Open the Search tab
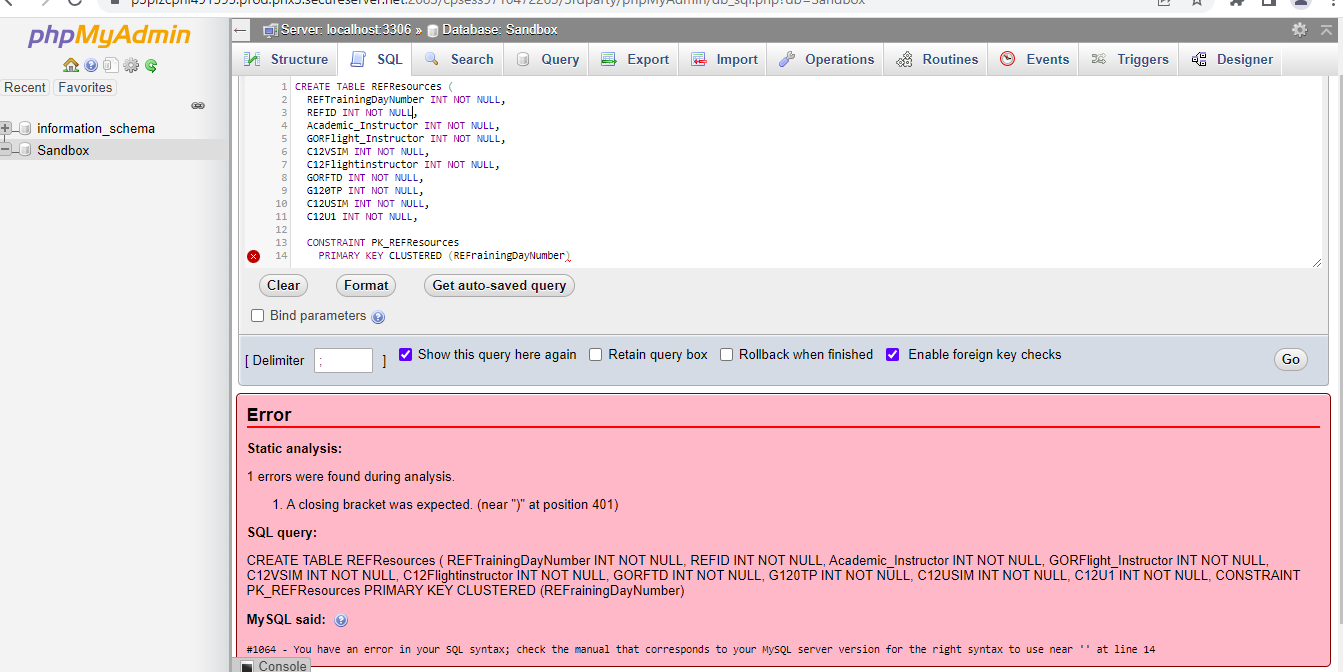Viewport: 1343px width, 672px height. [459, 59]
